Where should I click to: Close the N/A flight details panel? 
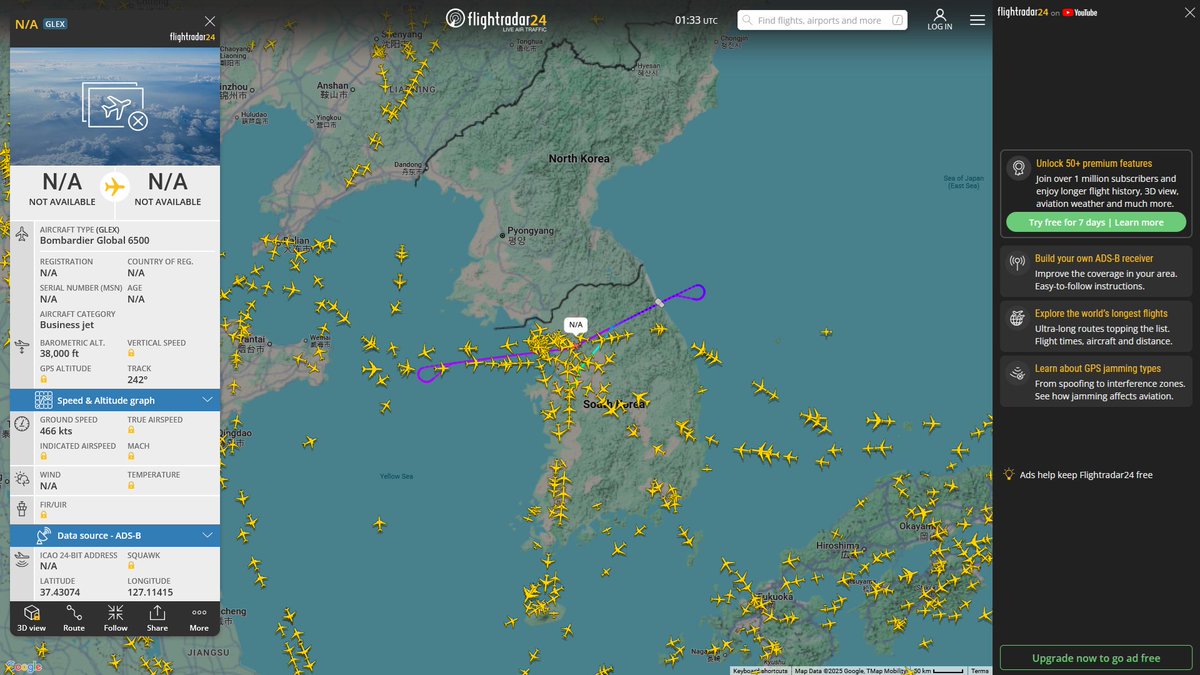click(x=209, y=21)
